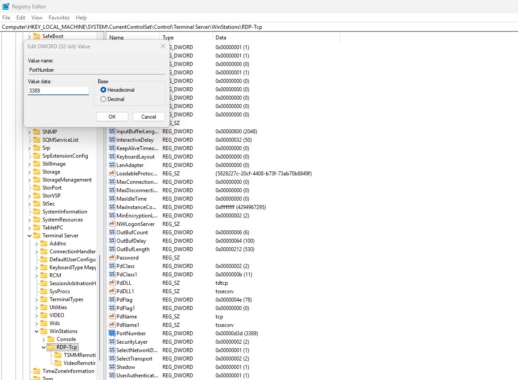Expand the SNMP tree node

tap(29, 132)
